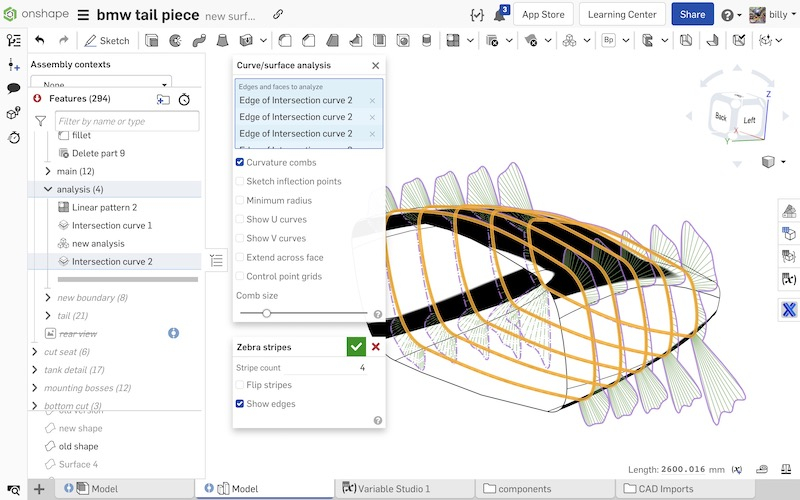Enable the Show V curves checkbox
This screenshot has height=500, width=800.
[239, 238]
